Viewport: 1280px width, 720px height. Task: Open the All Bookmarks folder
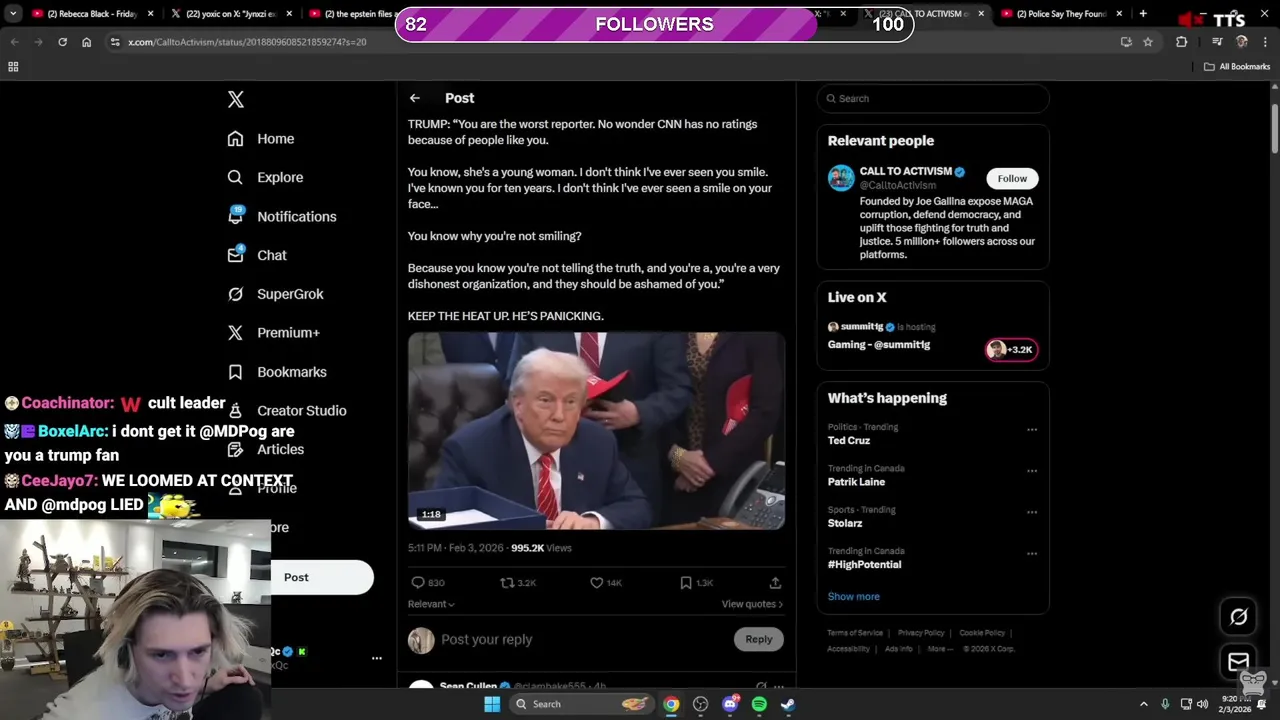click(x=1237, y=67)
